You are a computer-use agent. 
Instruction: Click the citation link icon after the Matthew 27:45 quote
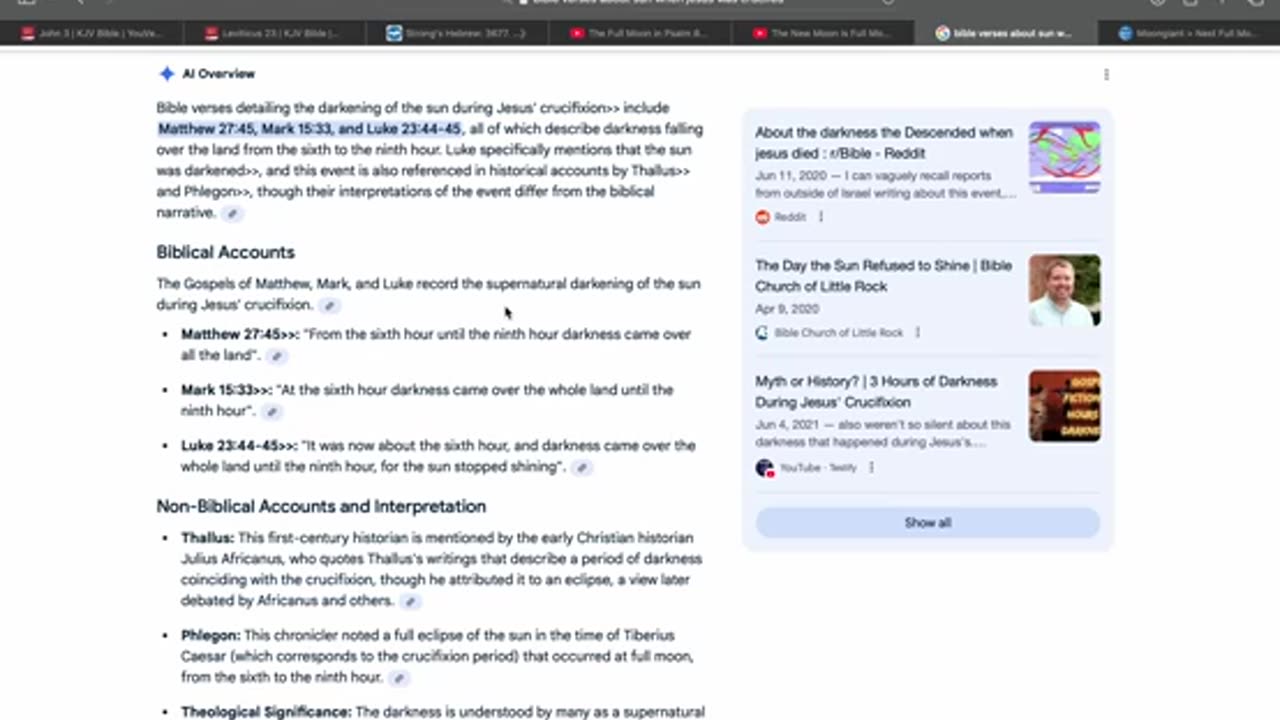(x=277, y=356)
